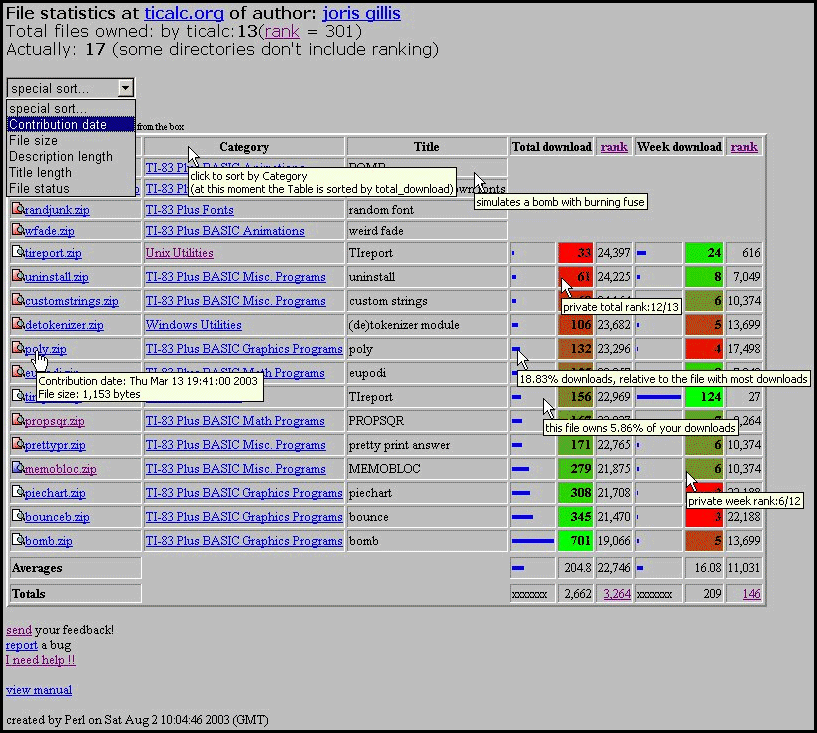Click the file icon beside piechart.zip
Screen dimensions: 817x733
click(17, 493)
